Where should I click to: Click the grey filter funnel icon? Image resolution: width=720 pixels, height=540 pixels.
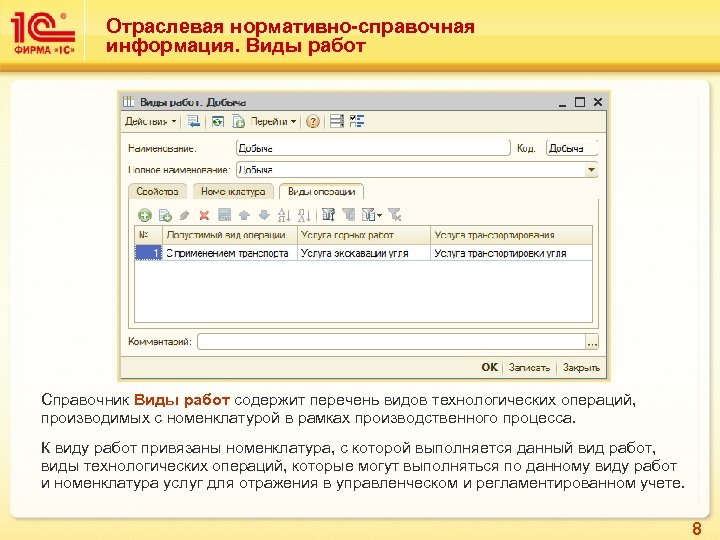(349, 214)
